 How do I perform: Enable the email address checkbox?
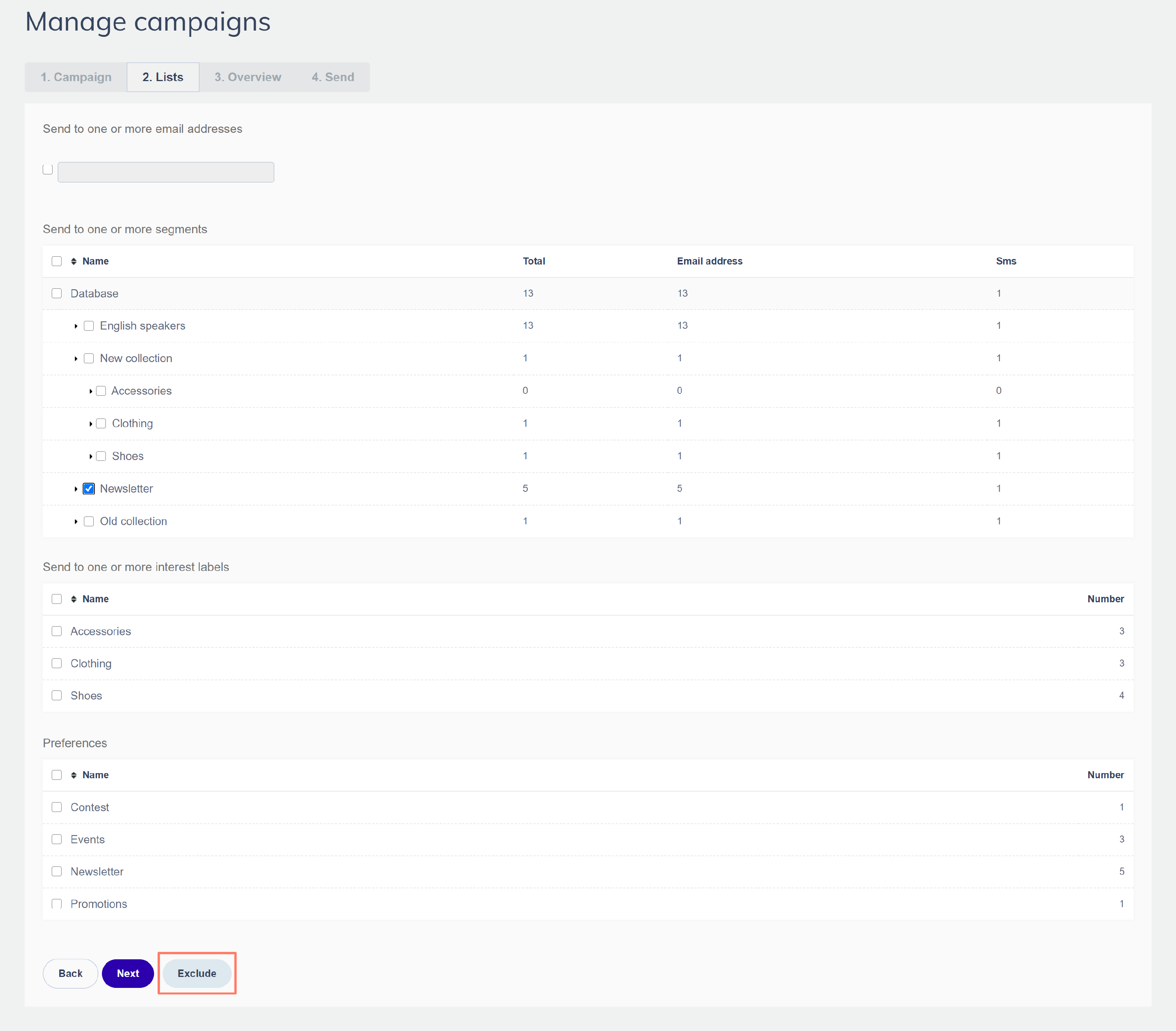(x=48, y=169)
